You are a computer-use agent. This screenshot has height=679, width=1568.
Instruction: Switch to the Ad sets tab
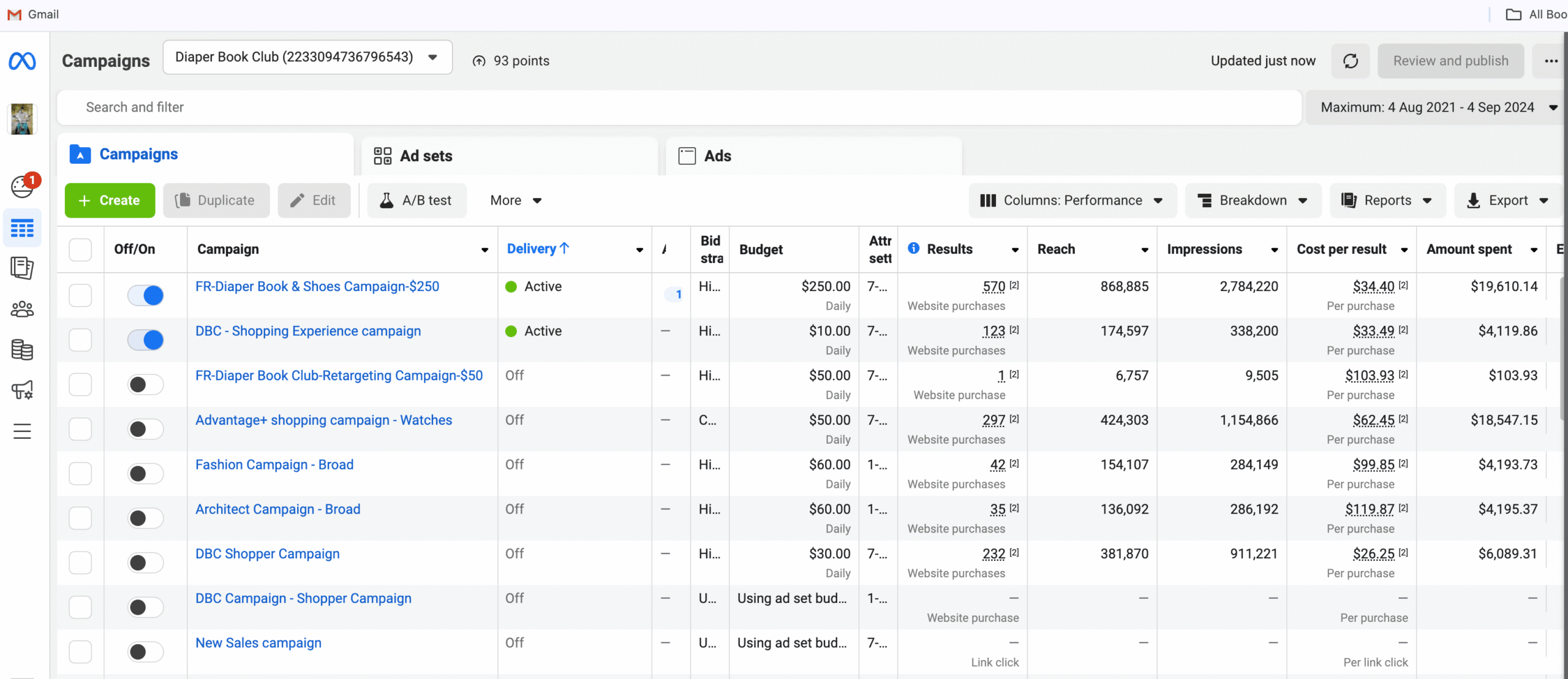tap(426, 156)
